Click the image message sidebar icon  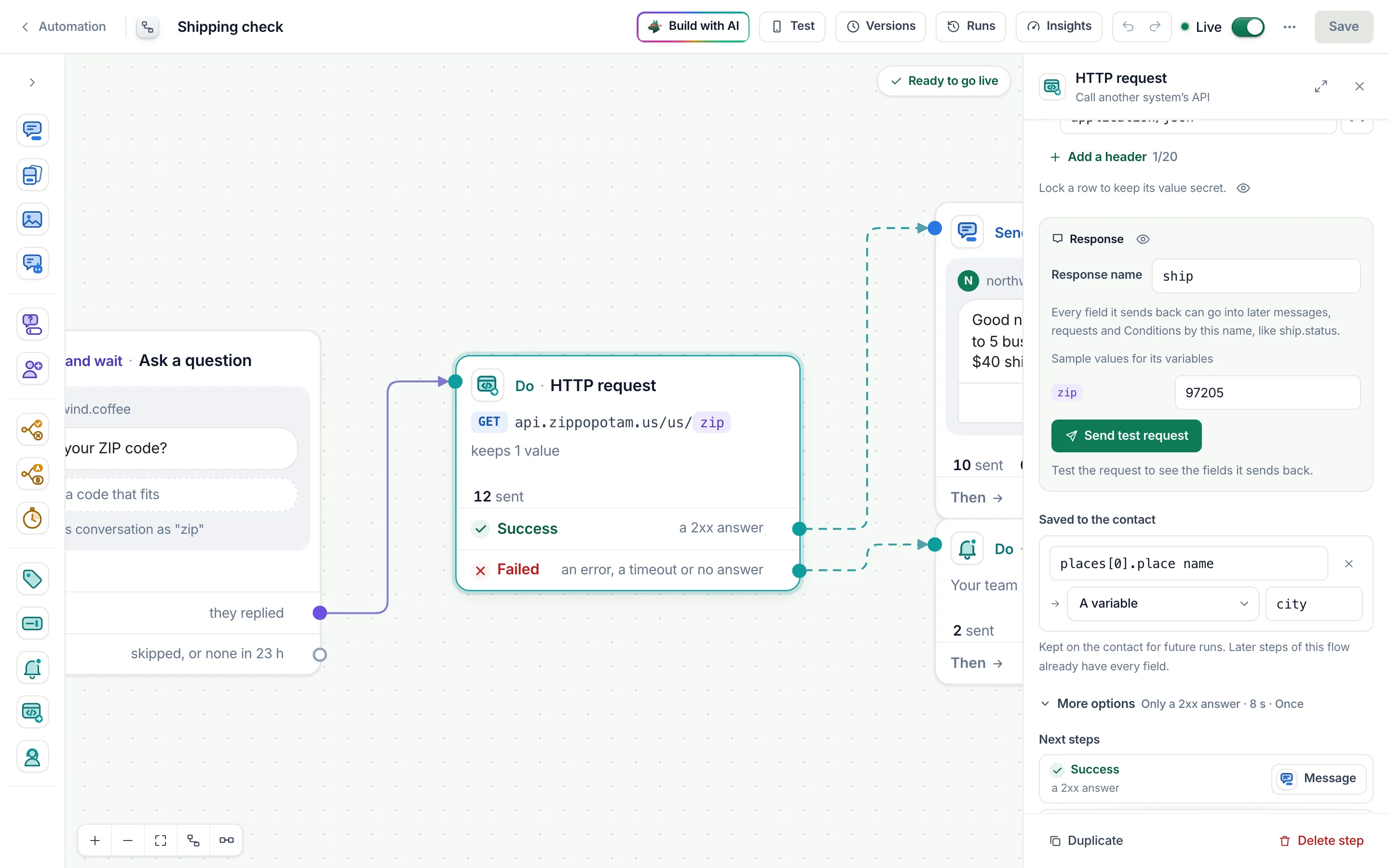point(32,219)
